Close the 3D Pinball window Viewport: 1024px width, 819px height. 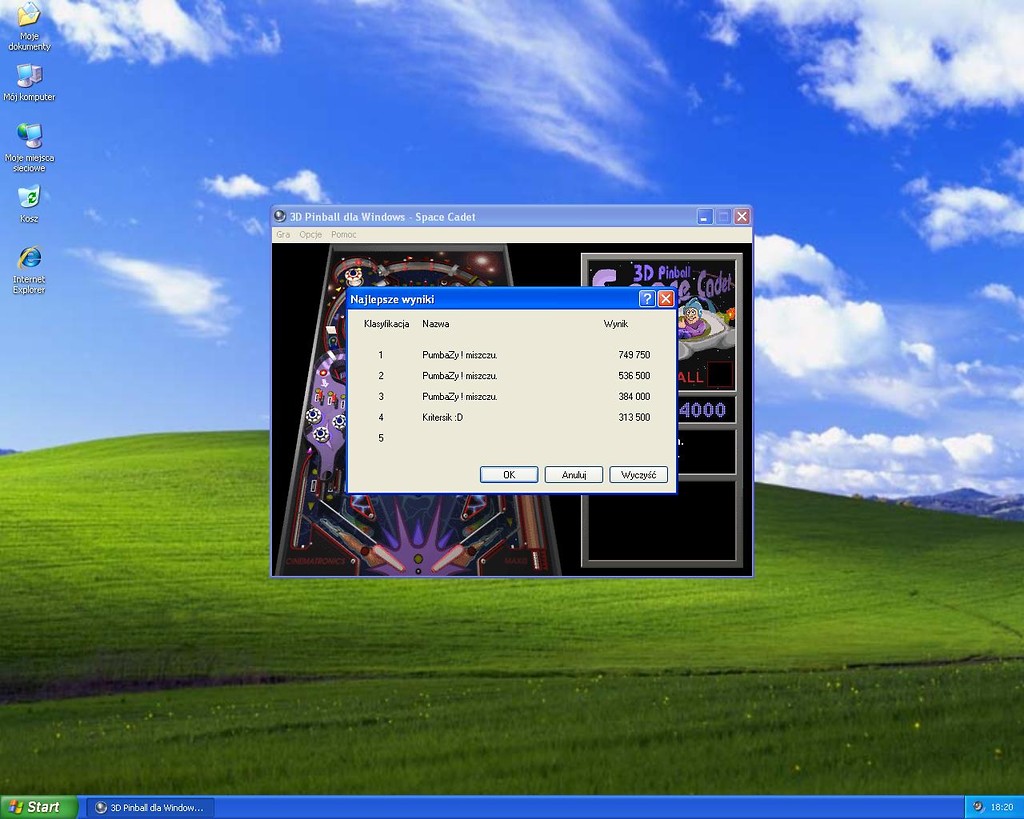pos(742,216)
